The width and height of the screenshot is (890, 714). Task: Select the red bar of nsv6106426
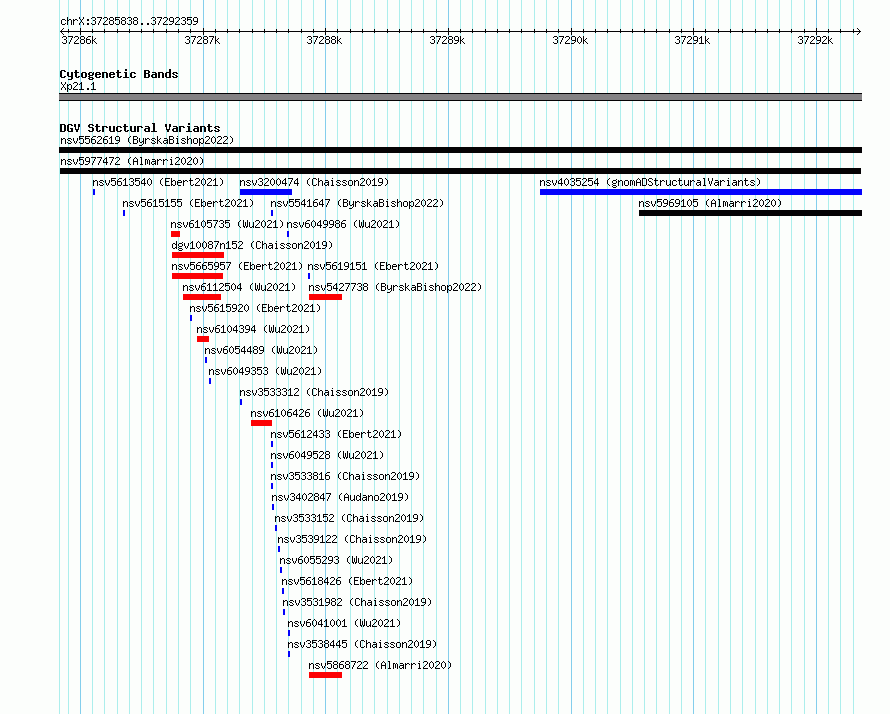pyautogui.click(x=262, y=423)
